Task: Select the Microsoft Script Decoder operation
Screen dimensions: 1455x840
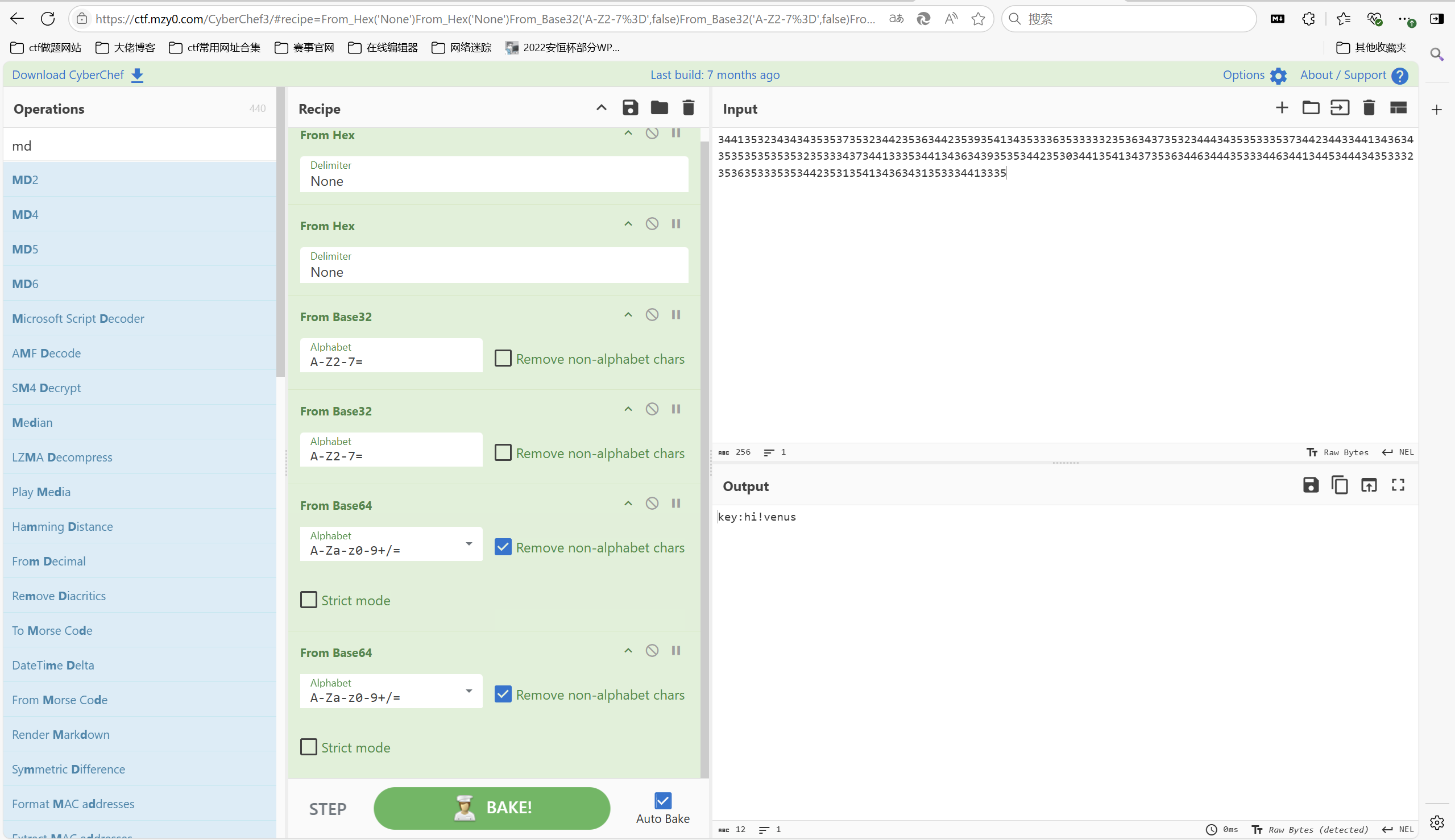Action: pos(140,318)
